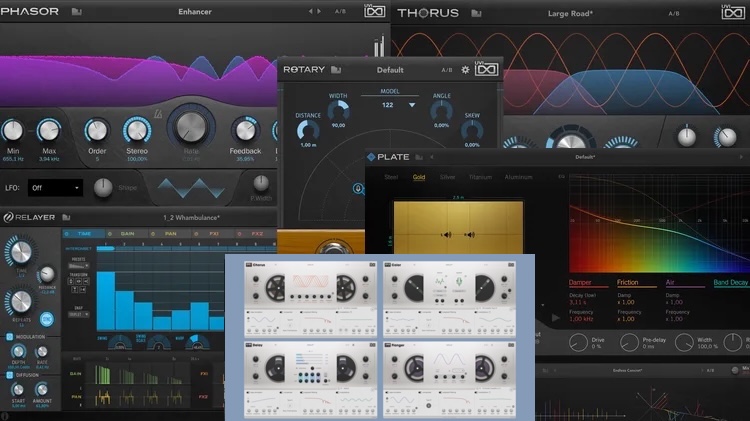750x421 pixels.
Task: Open Phasor preset browser folder icon
Action: [x=77, y=11]
